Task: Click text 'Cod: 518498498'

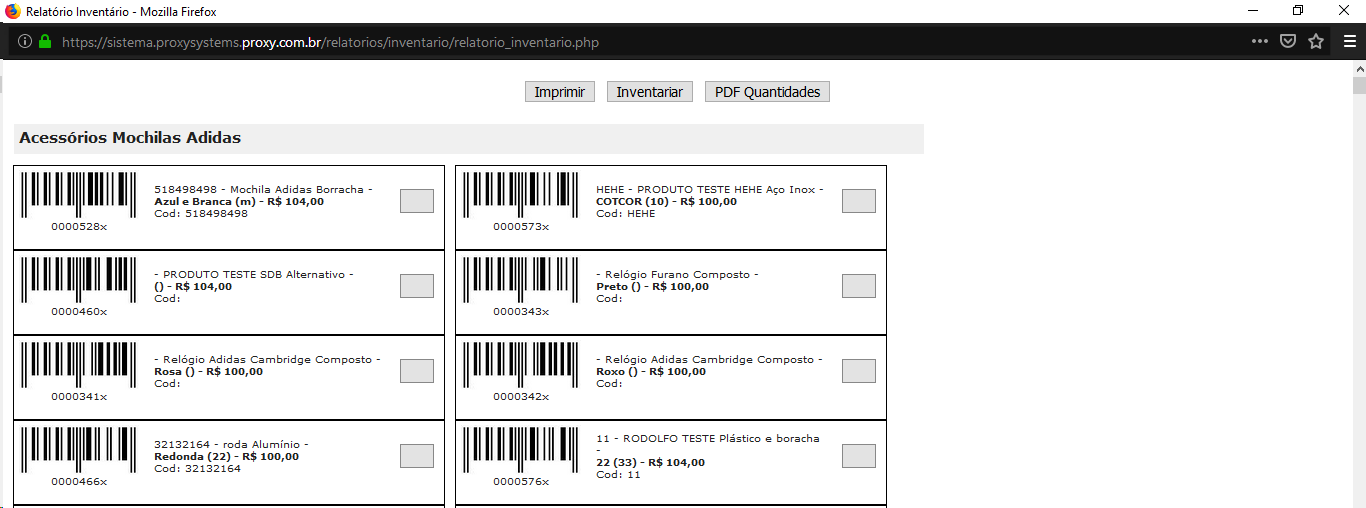Action: 201,214
